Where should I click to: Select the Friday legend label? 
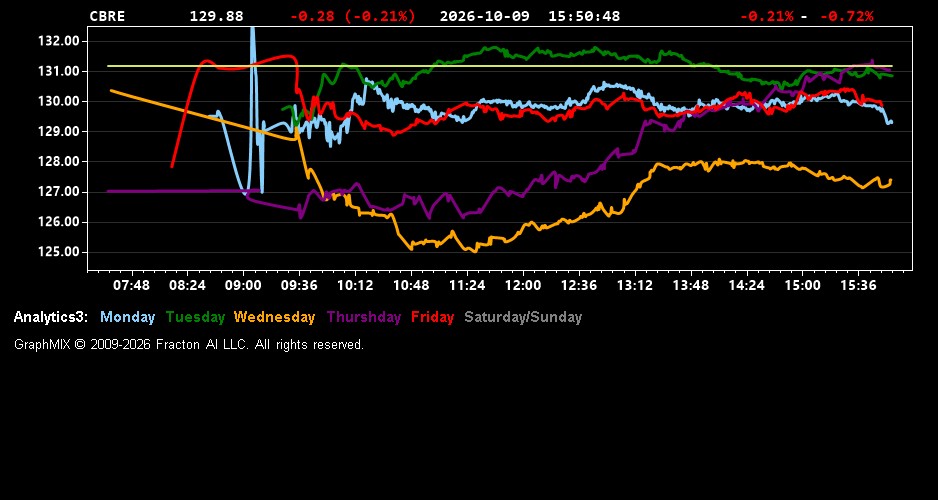click(433, 317)
